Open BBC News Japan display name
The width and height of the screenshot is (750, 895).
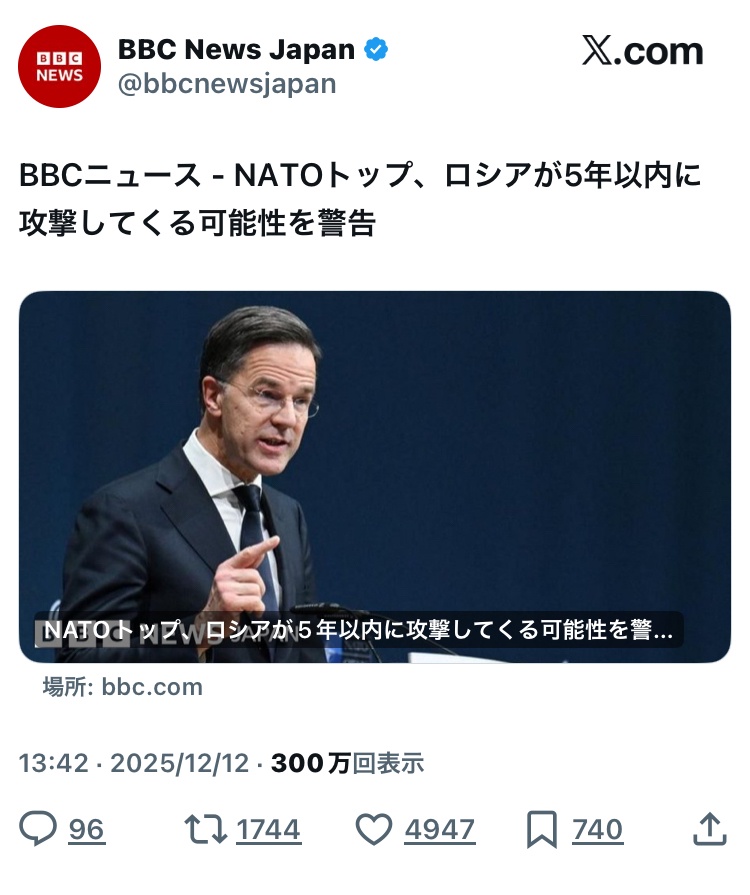237,49
